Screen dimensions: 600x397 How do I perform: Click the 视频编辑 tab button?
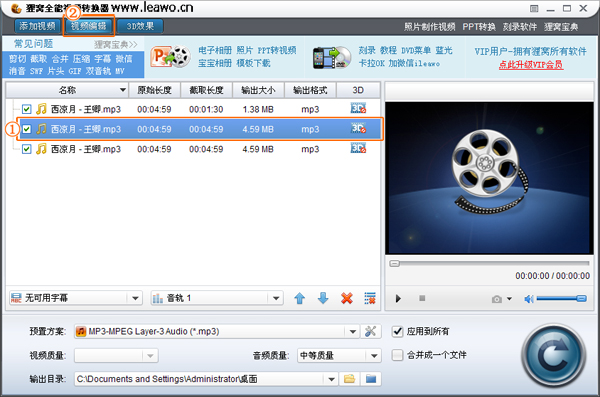pos(89,26)
